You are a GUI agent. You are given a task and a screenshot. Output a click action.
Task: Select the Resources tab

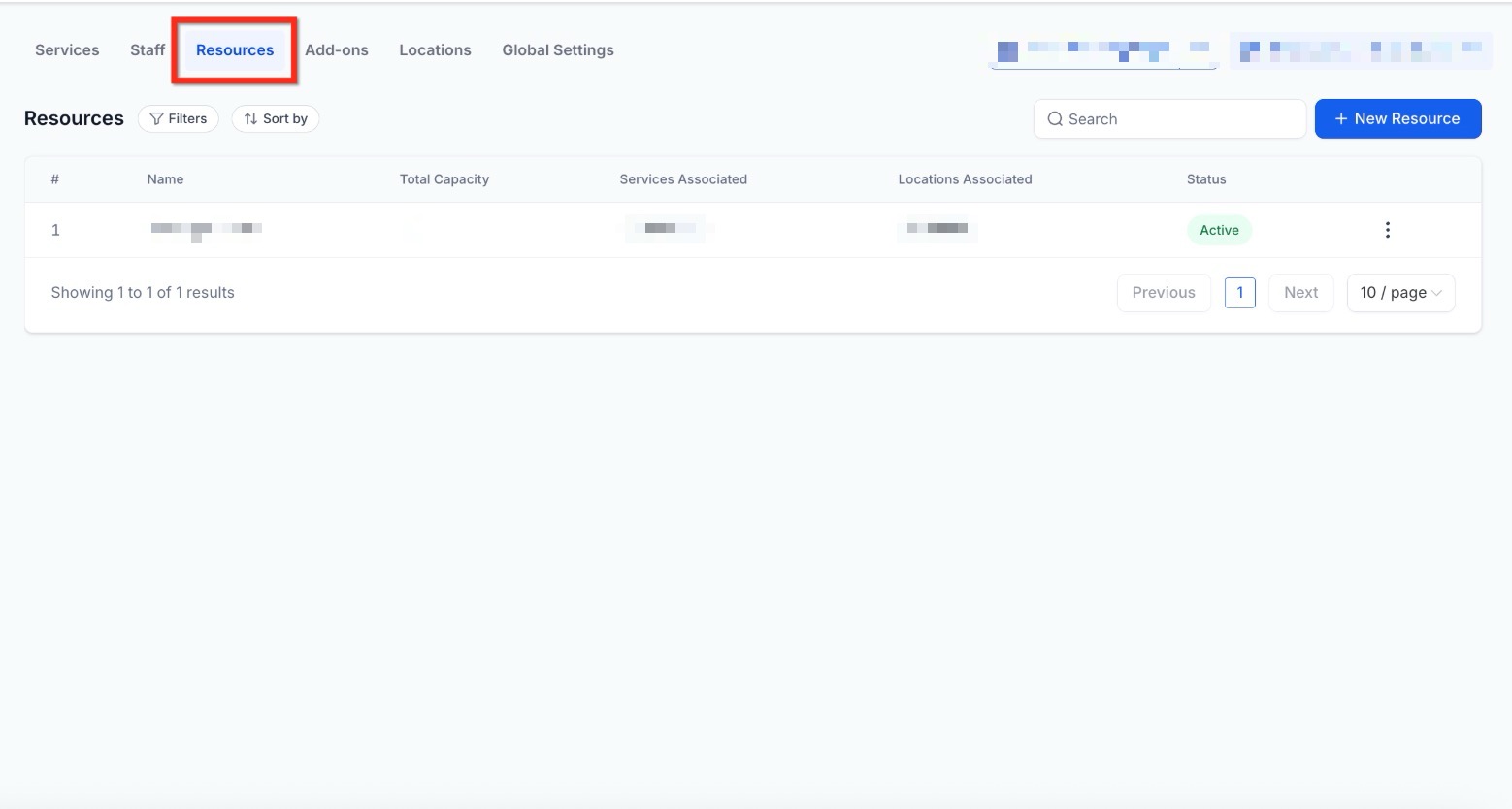click(235, 50)
